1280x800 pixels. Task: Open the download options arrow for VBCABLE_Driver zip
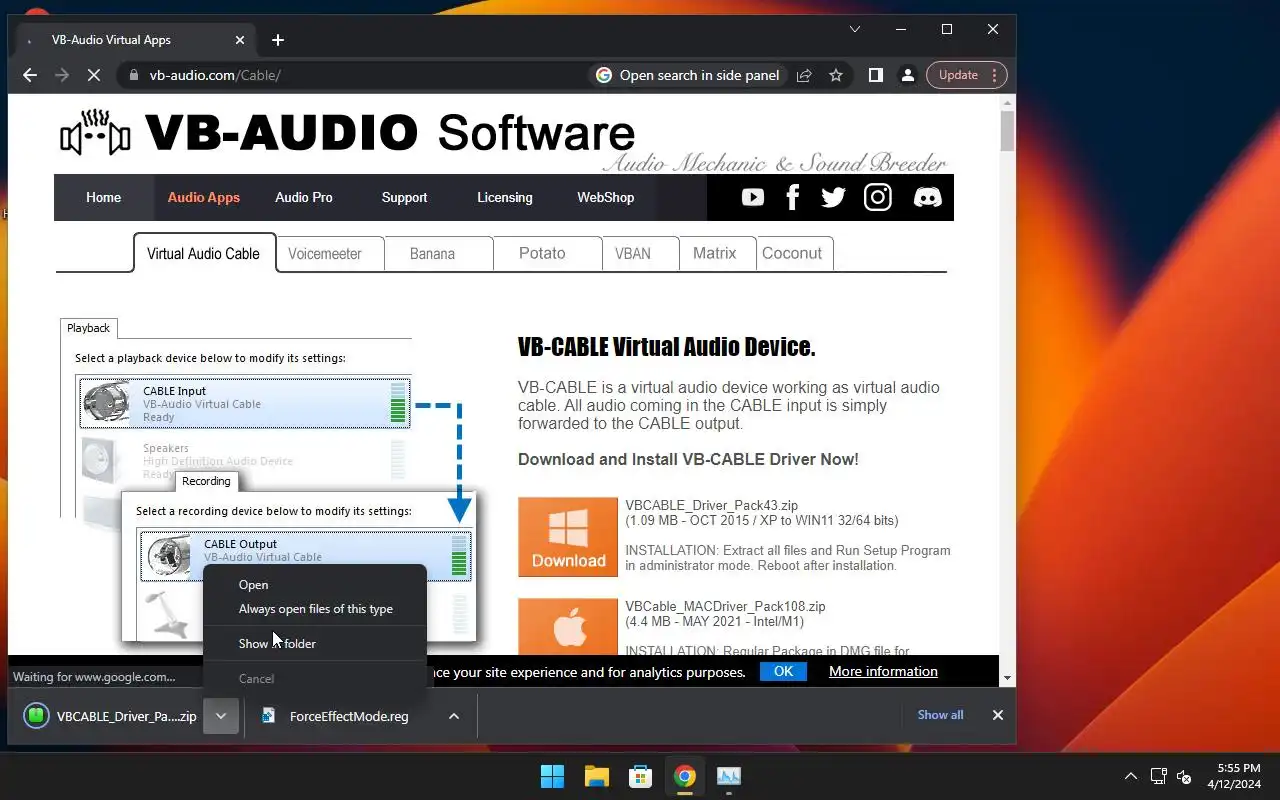pyautogui.click(x=221, y=716)
